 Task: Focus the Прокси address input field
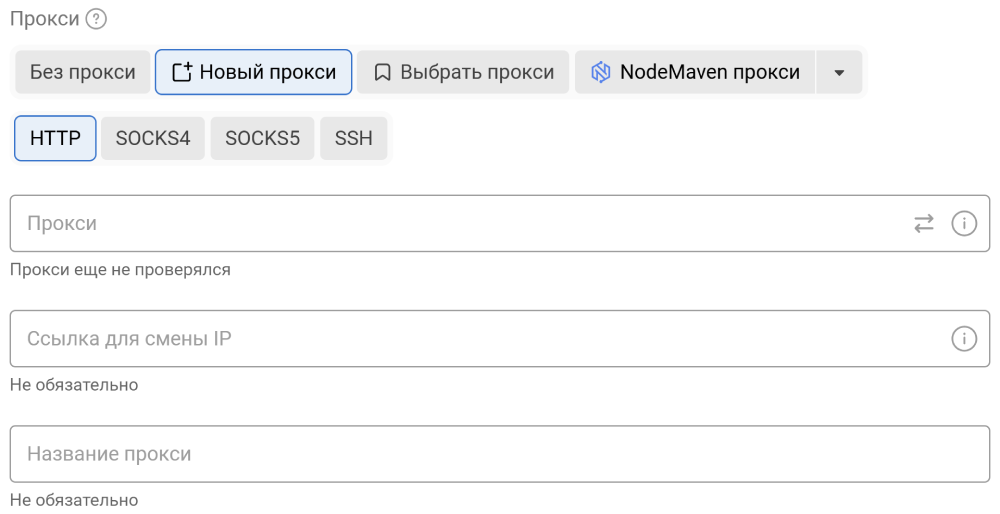[450, 224]
